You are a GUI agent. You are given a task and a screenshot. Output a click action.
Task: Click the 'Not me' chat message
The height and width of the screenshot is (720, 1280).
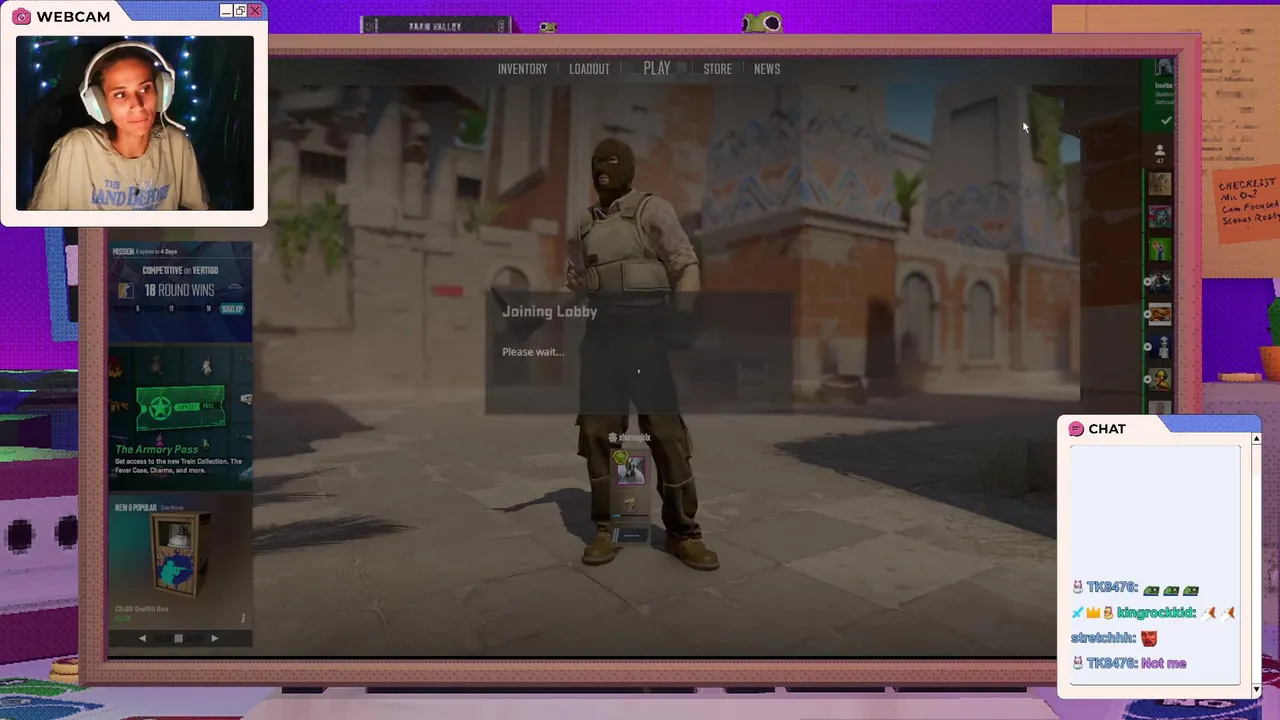click(1164, 663)
